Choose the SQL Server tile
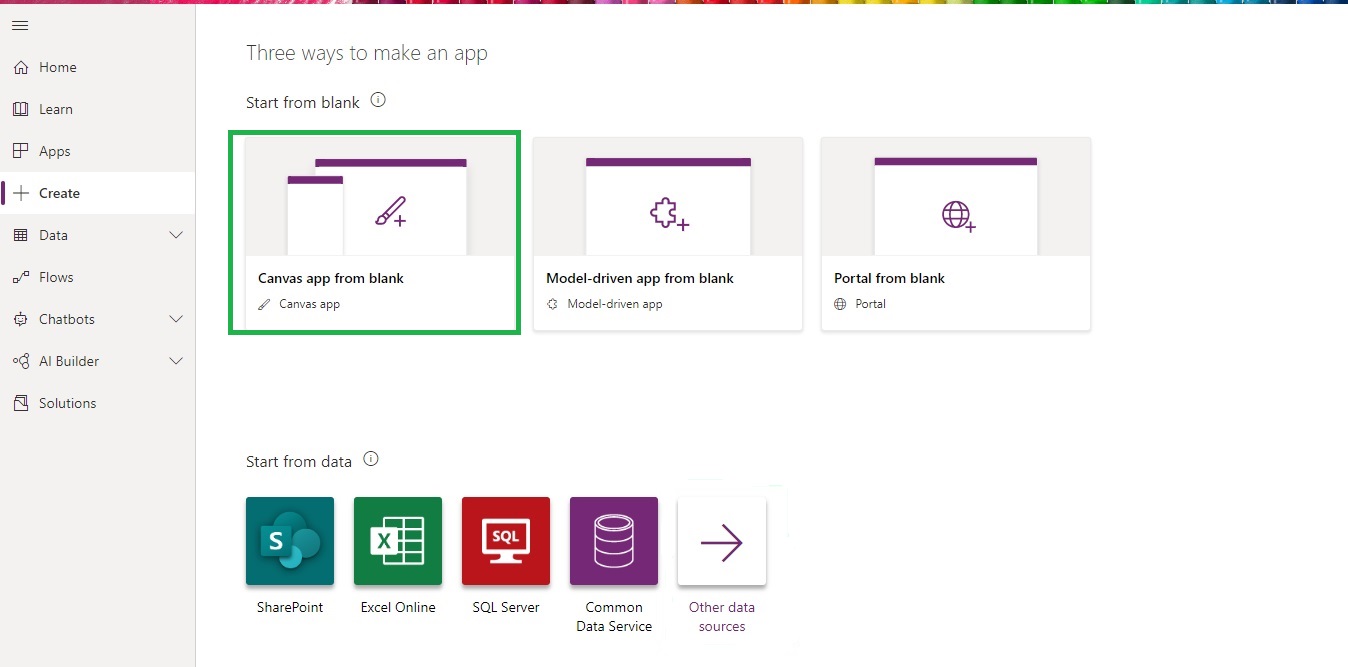The width and height of the screenshot is (1348, 667). pyautogui.click(x=506, y=541)
